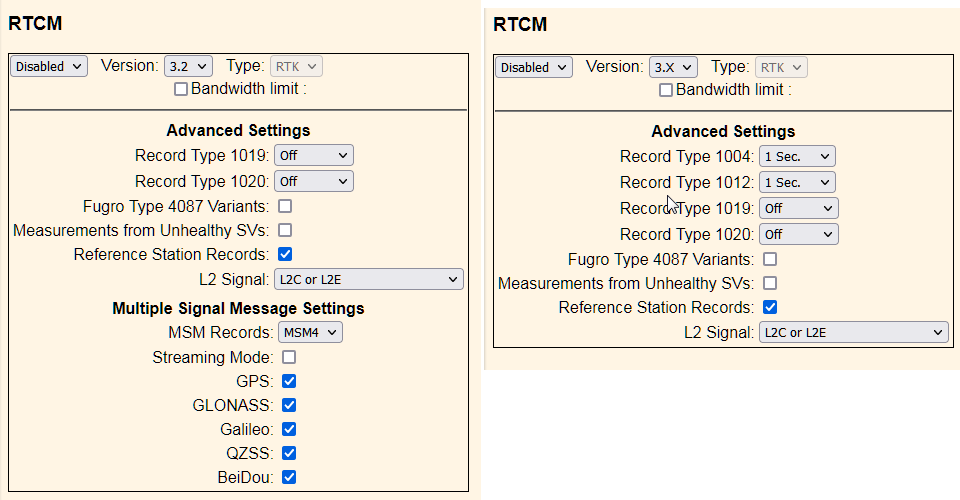Uncheck the BeiDou checkbox
Screen dimensions: 960x500
coord(289,477)
